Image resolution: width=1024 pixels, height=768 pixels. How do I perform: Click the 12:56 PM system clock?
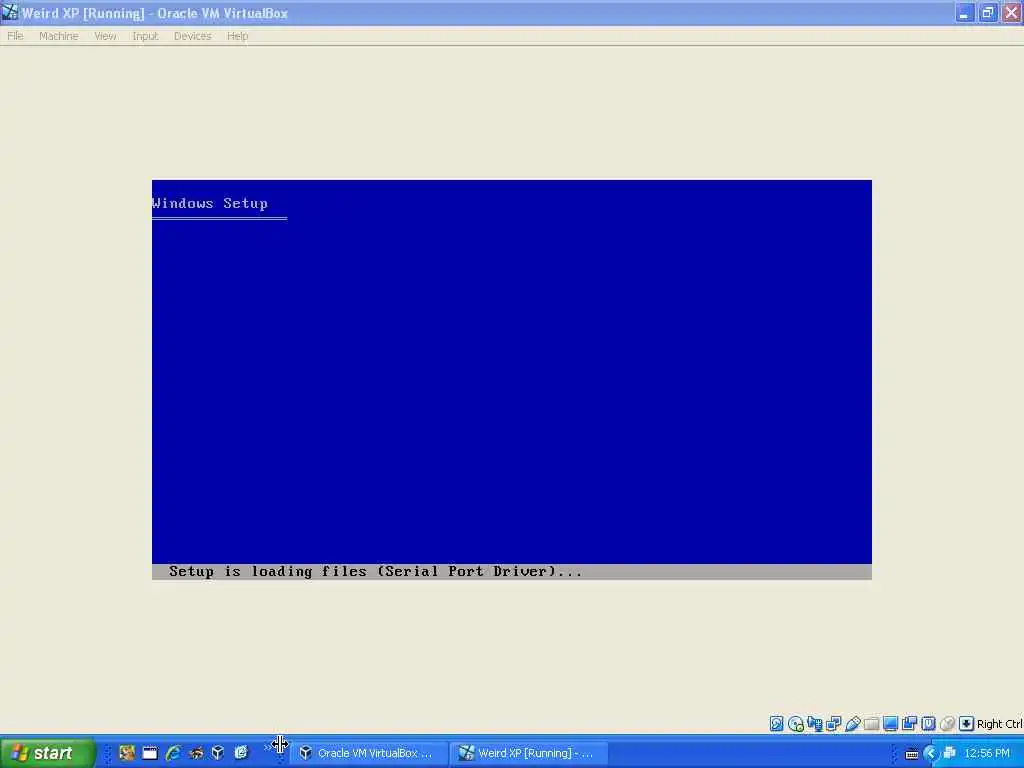987,753
